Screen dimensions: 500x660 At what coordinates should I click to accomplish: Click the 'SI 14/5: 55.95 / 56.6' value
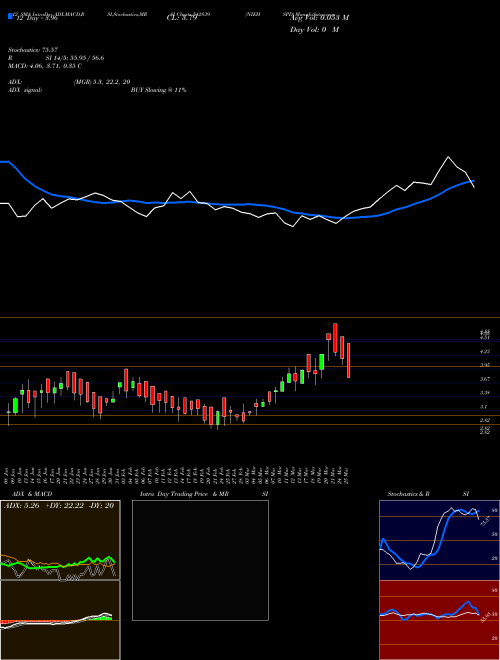[75, 58]
